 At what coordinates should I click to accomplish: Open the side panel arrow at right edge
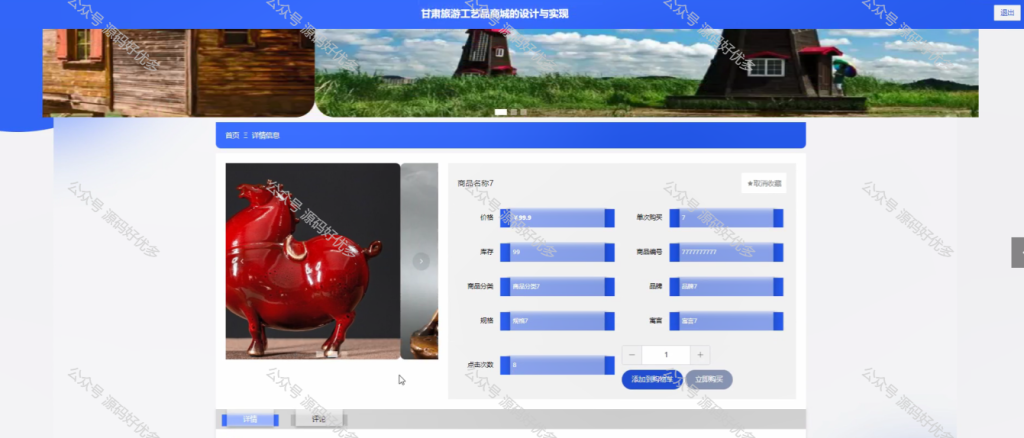1017,253
